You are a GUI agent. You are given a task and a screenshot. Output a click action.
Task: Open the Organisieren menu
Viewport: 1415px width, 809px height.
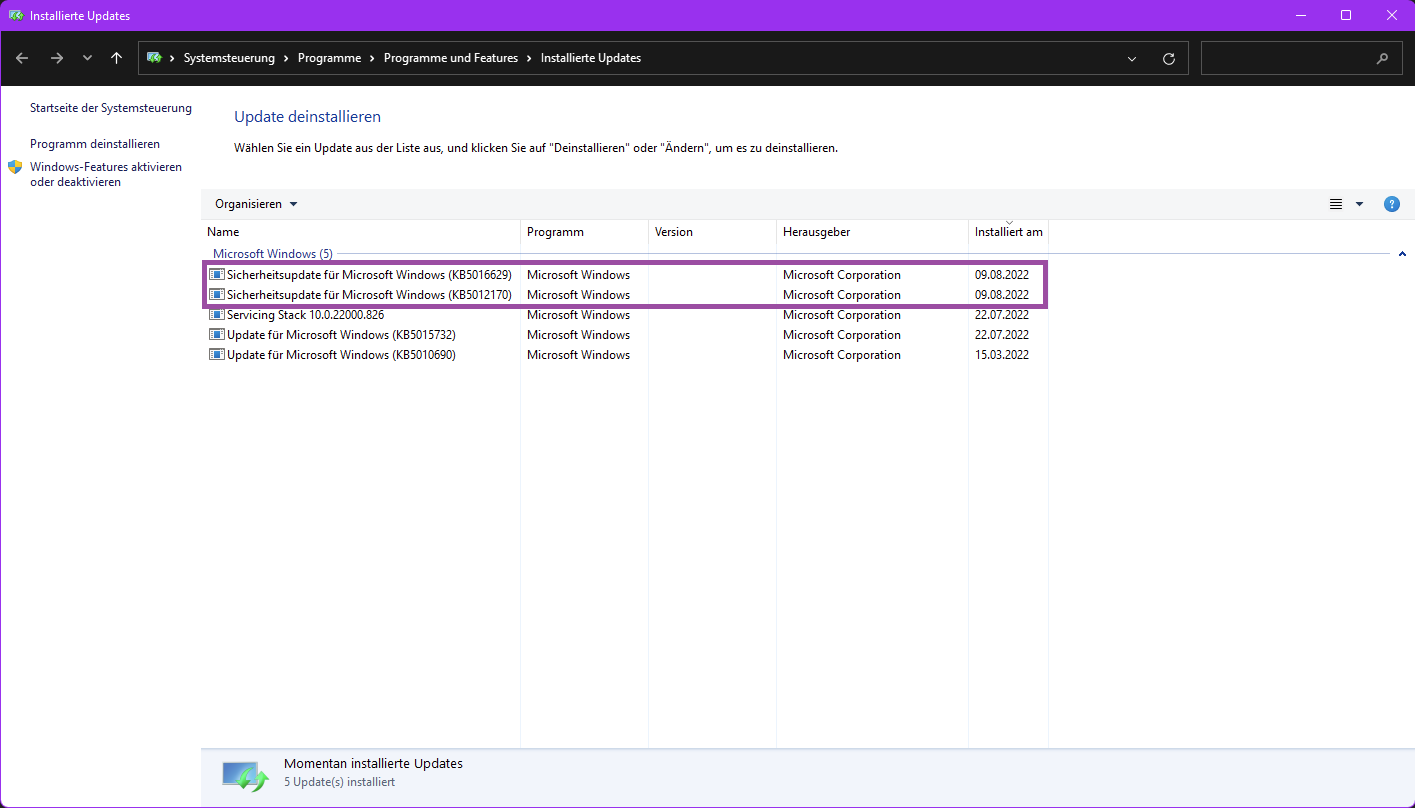tap(256, 204)
